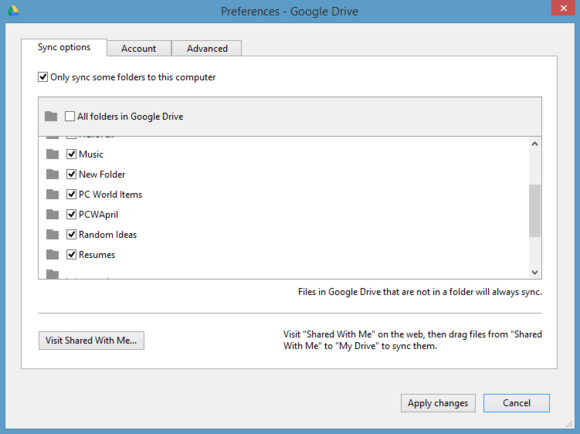
Task: Click the Resumes folder icon
Action: click(53, 255)
